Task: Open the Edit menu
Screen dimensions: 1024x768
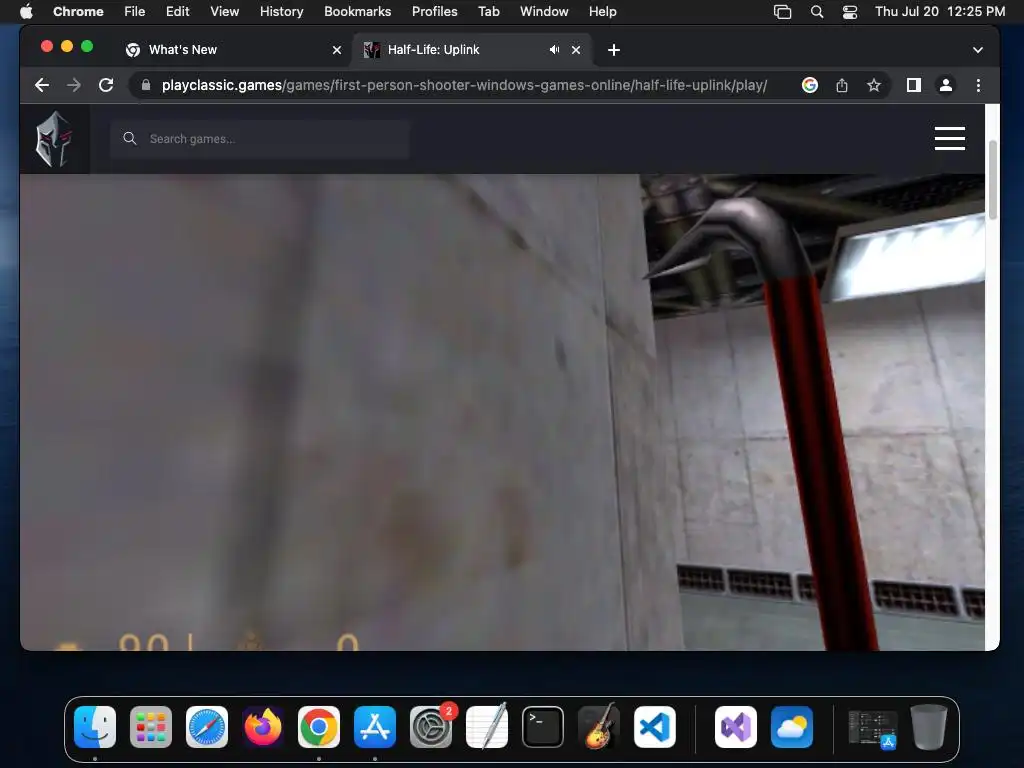Action: pos(177,11)
